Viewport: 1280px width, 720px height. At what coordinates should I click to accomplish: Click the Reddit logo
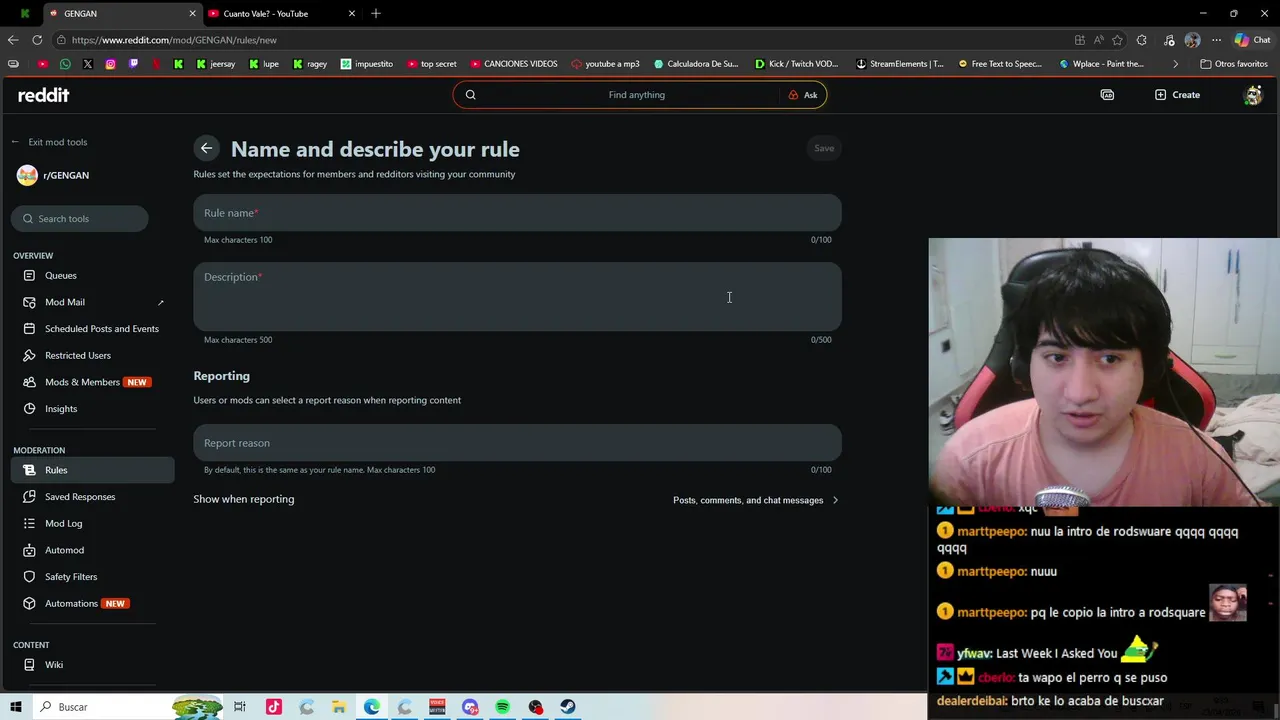pyautogui.click(x=43, y=95)
